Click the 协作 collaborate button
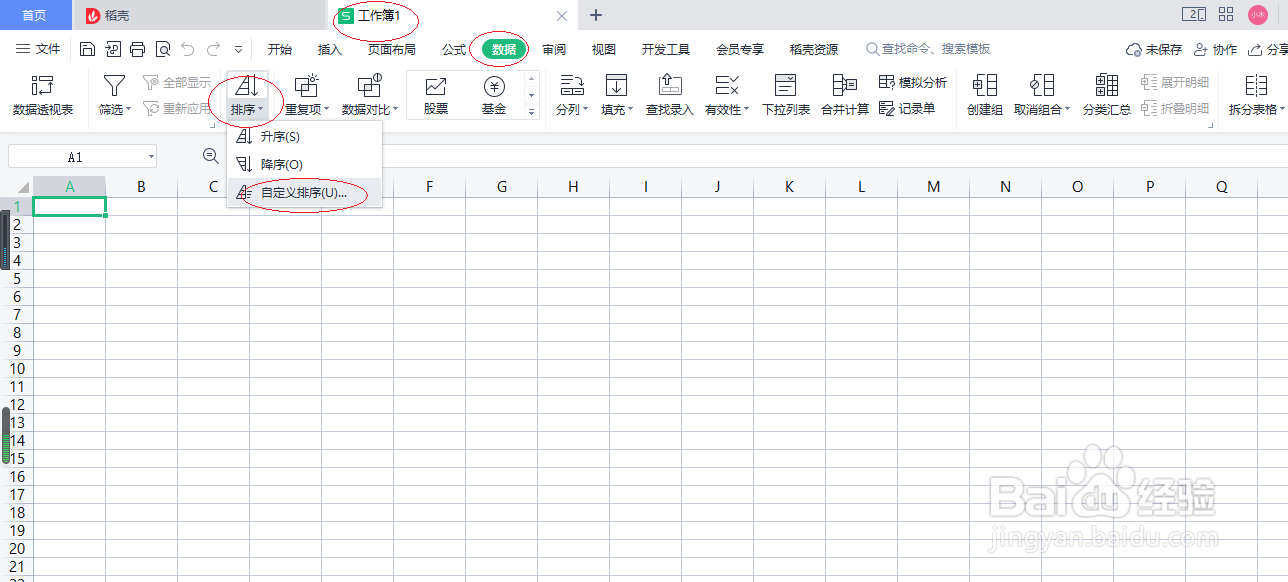This screenshot has height=582, width=1288. click(x=1221, y=47)
